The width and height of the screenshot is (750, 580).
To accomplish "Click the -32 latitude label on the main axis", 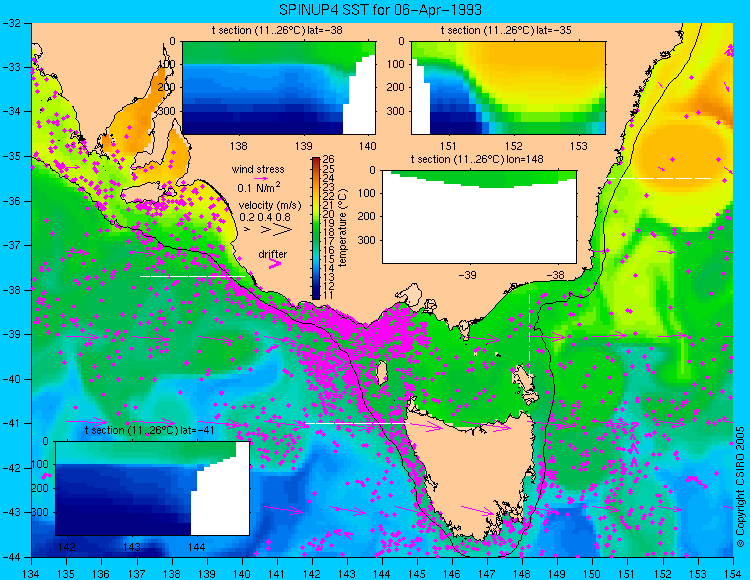I will 12,22.
